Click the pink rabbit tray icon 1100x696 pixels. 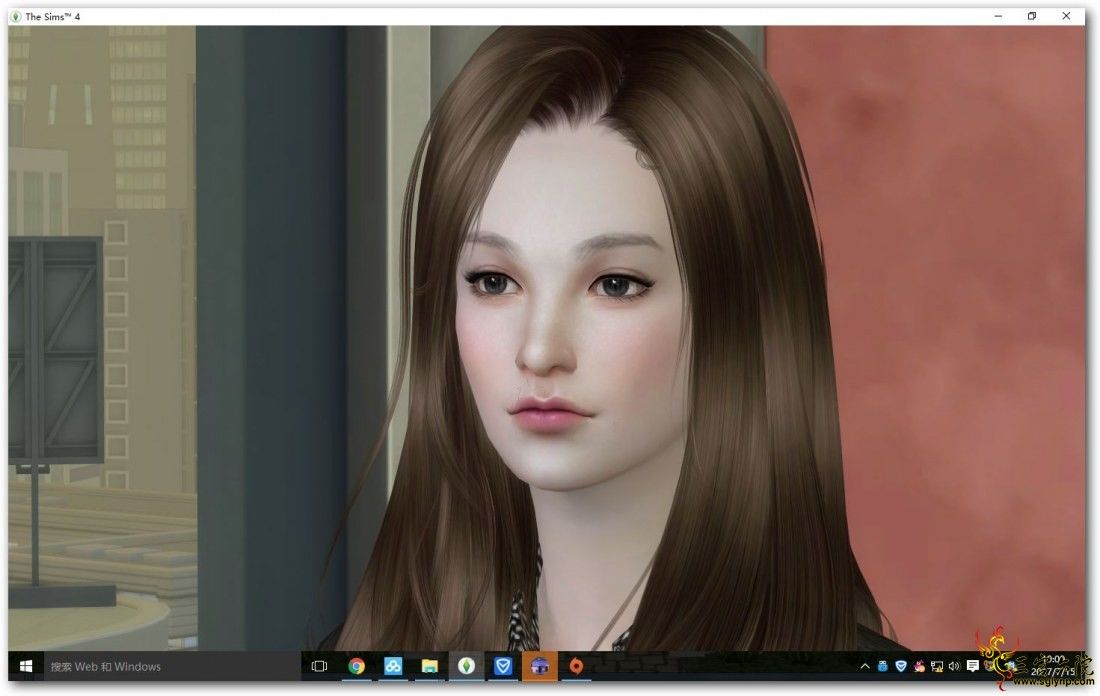click(x=919, y=666)
